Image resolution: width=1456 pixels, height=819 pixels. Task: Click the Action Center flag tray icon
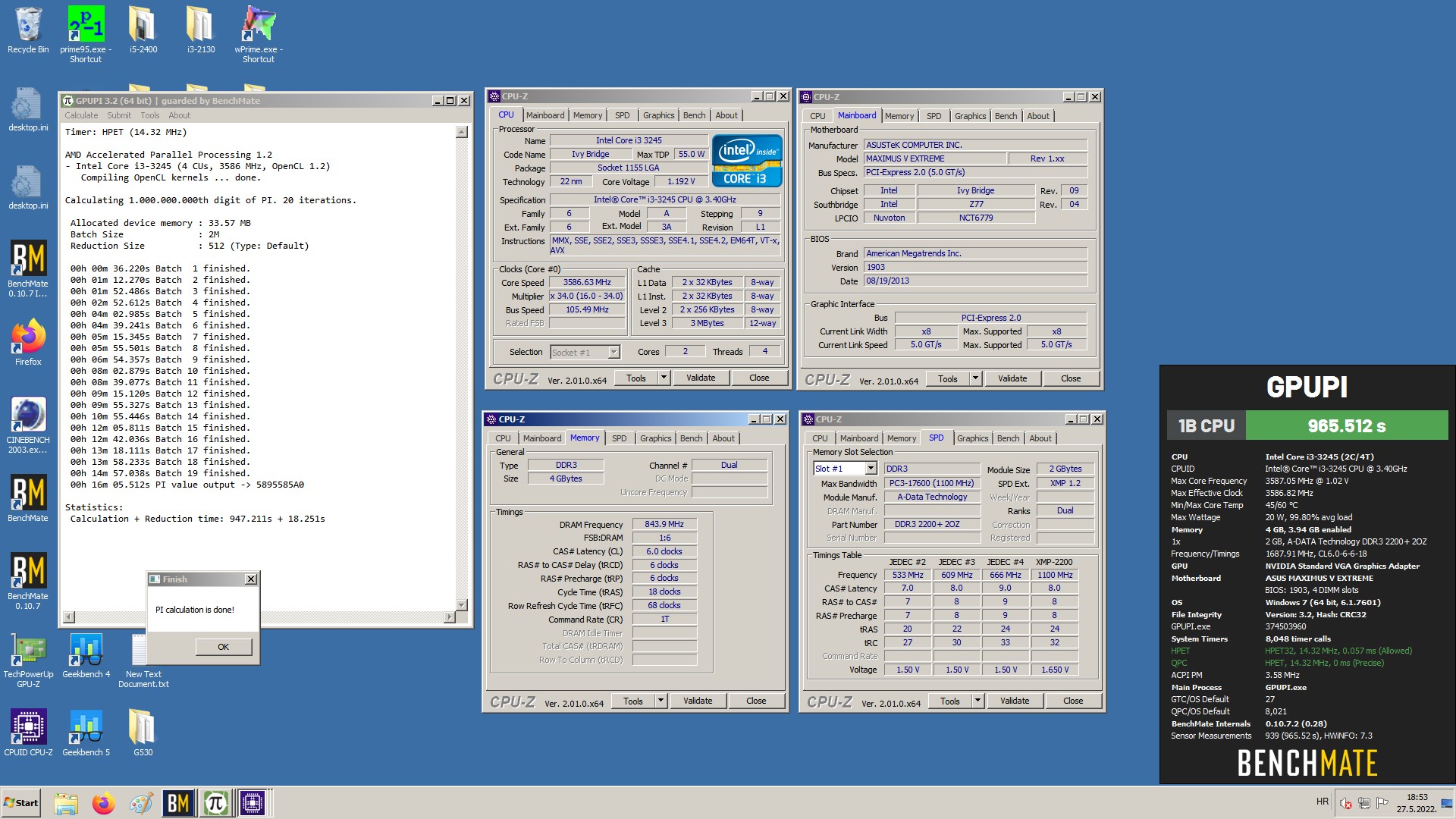click(x=1382, y=803)
